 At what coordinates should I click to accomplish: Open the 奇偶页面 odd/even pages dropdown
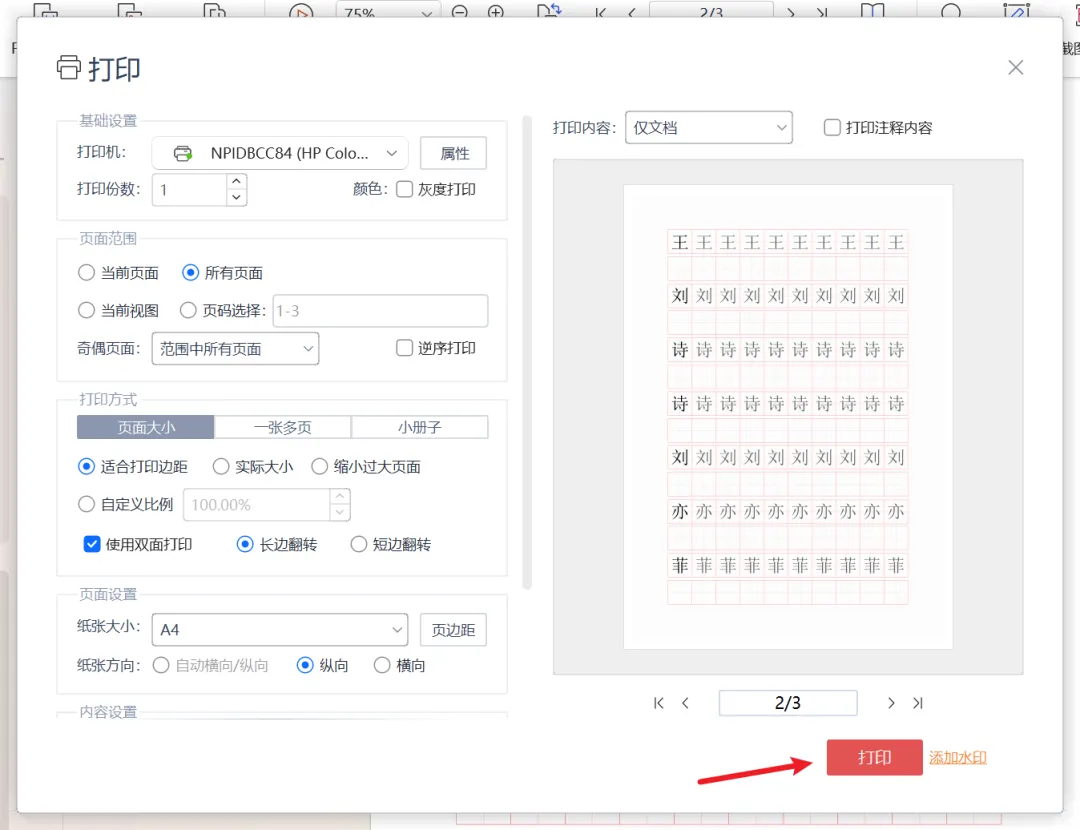click(x=235, y=349)
